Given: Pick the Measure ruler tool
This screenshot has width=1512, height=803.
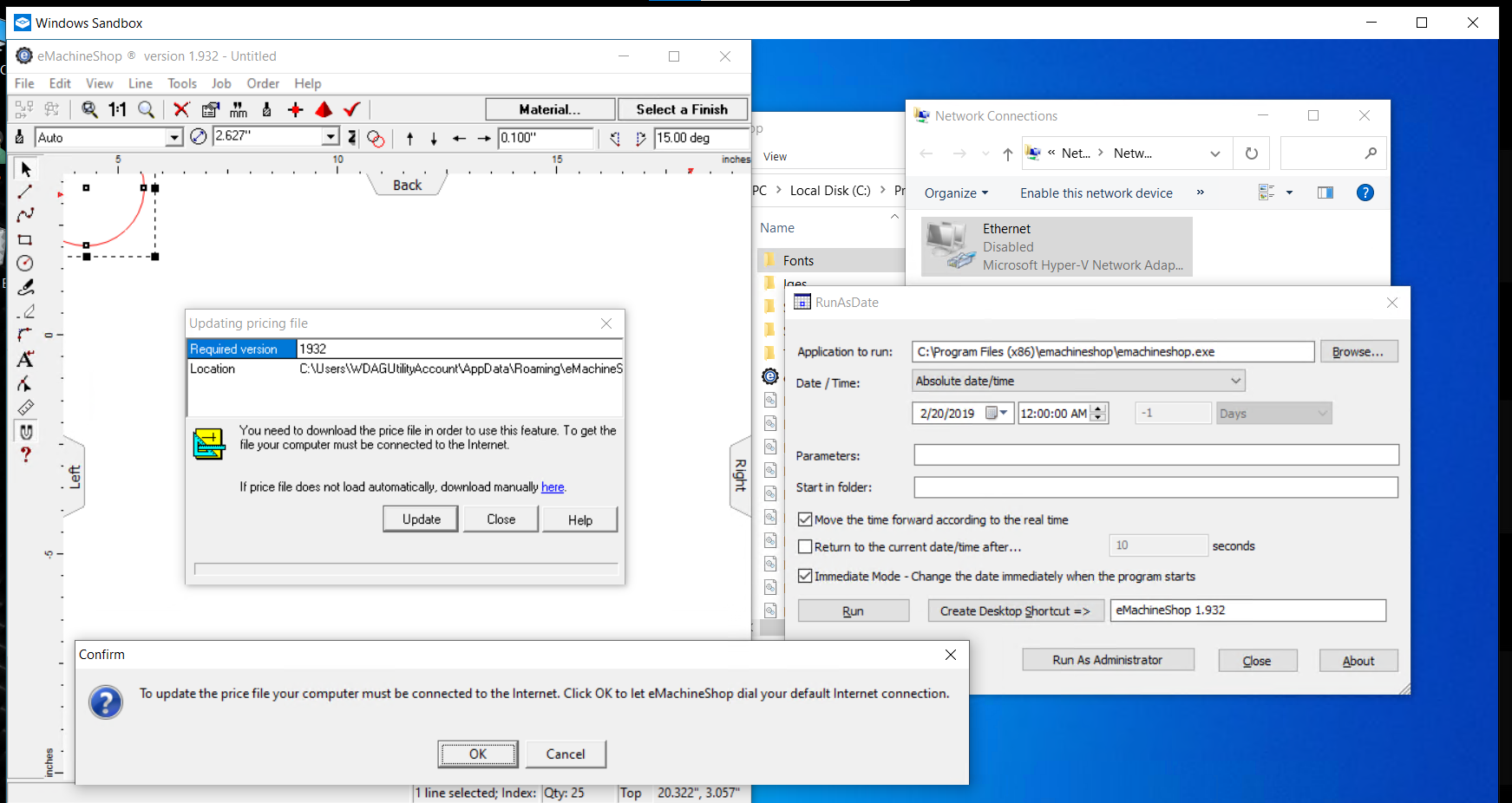Looking at the screenshot, I should pos(25,408).
